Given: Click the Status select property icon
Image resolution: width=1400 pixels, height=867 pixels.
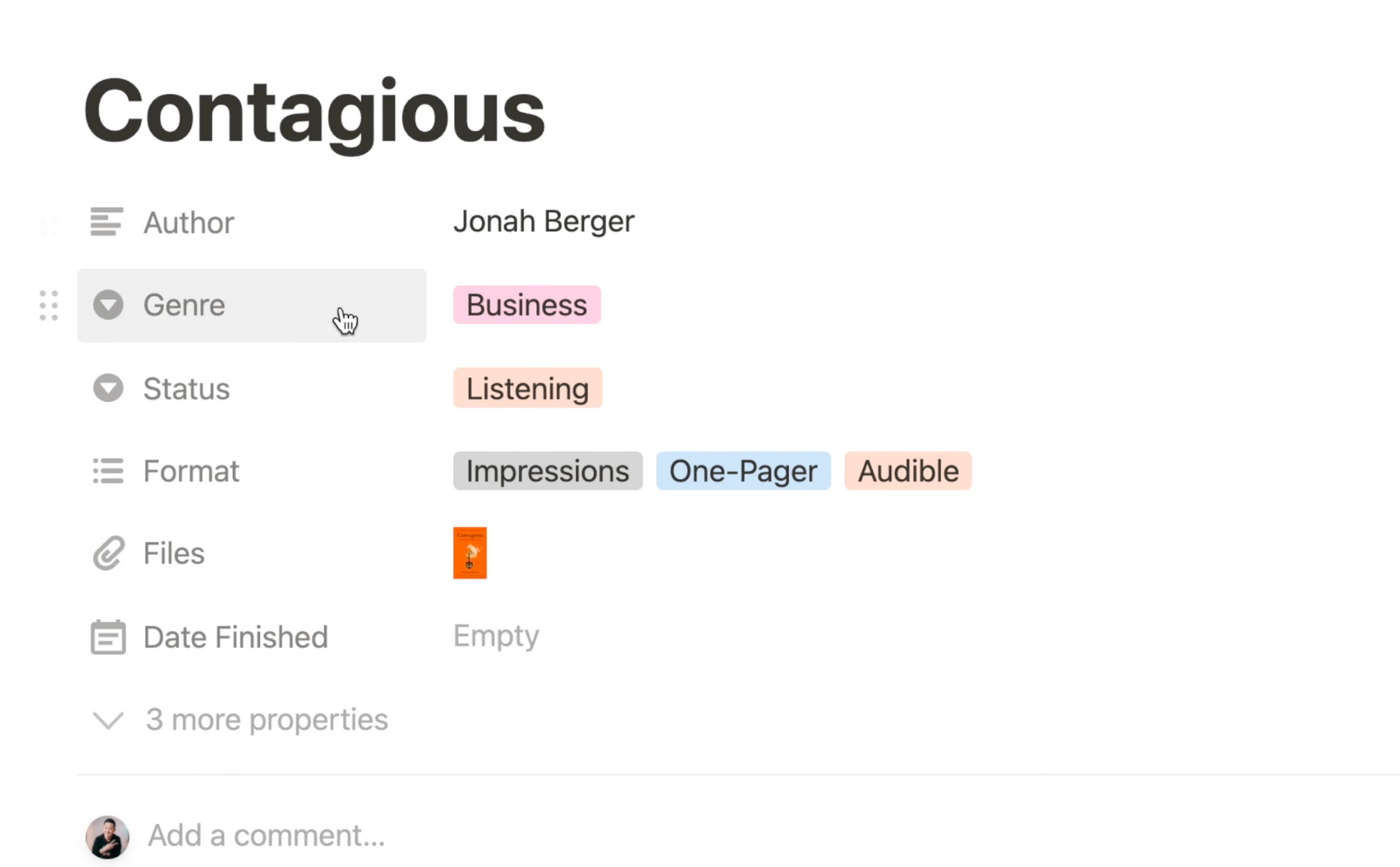Looking at the screenshot, I should tap(108, 388).
